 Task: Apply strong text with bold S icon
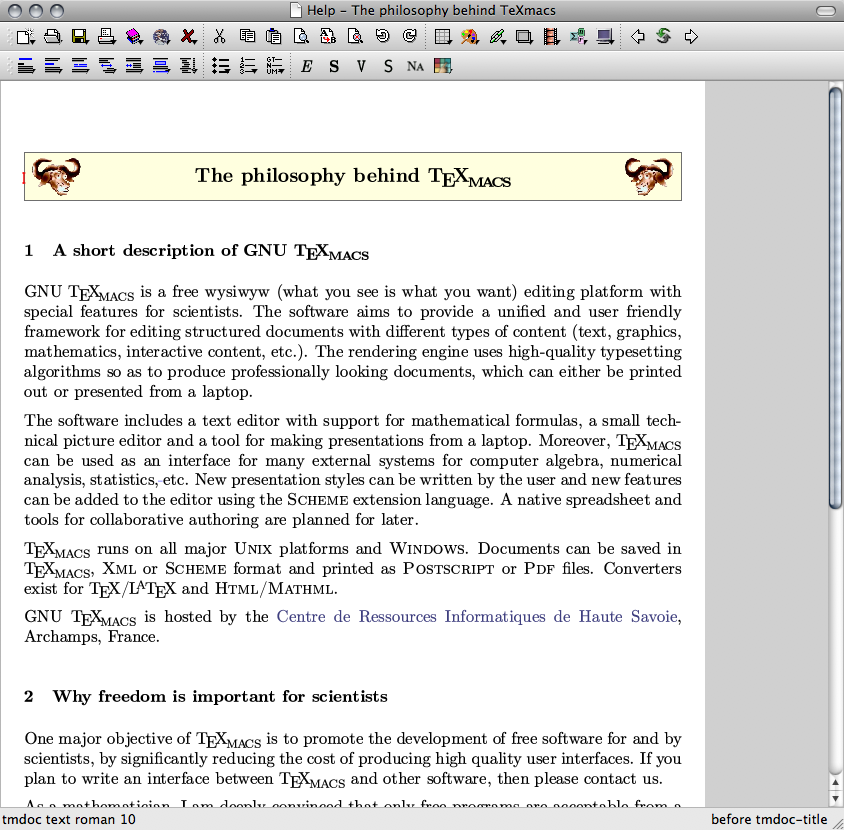[334, 66]
